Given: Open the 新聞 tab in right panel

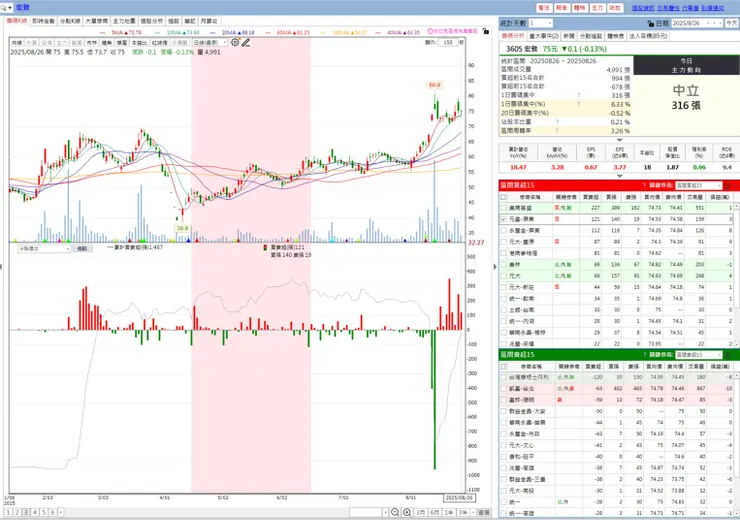Looking at the screenshot, I should [x=569, y=36].
